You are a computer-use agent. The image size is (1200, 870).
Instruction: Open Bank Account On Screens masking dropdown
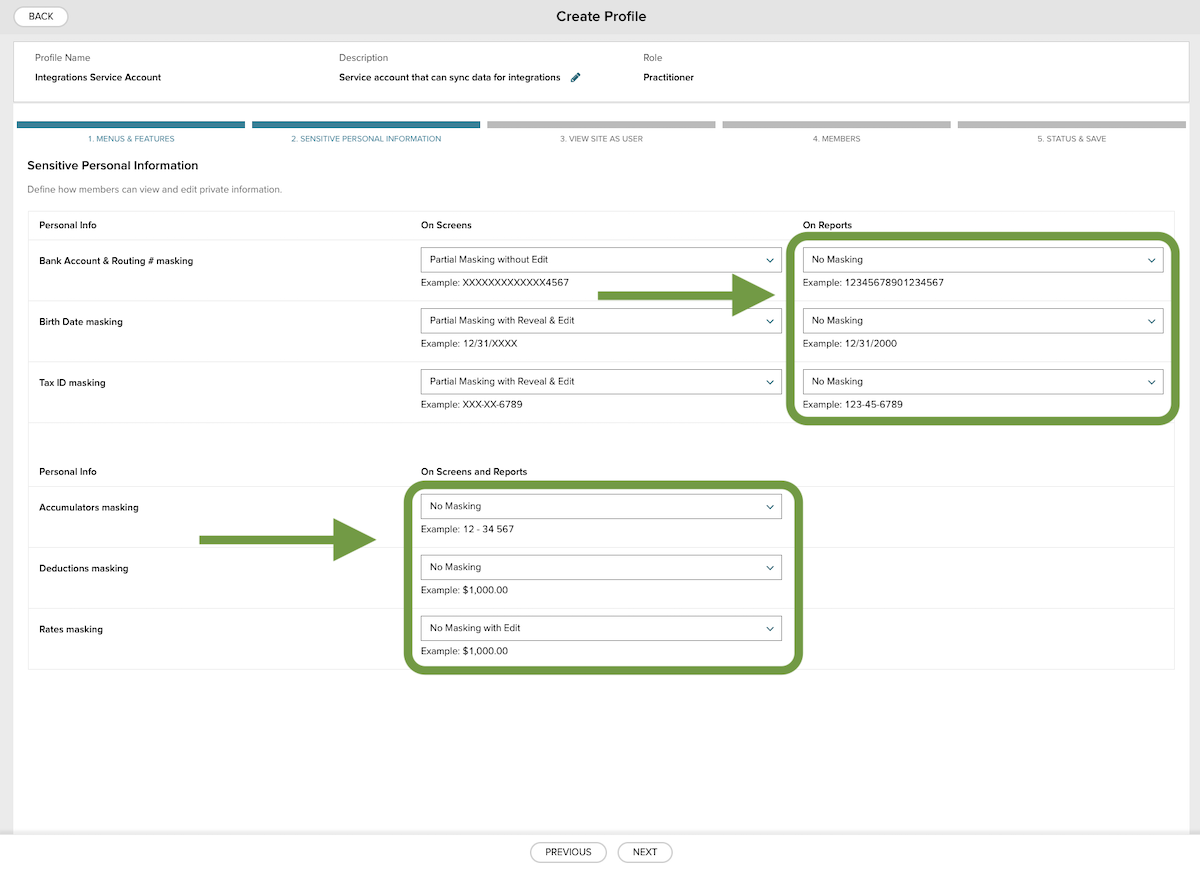600,260
